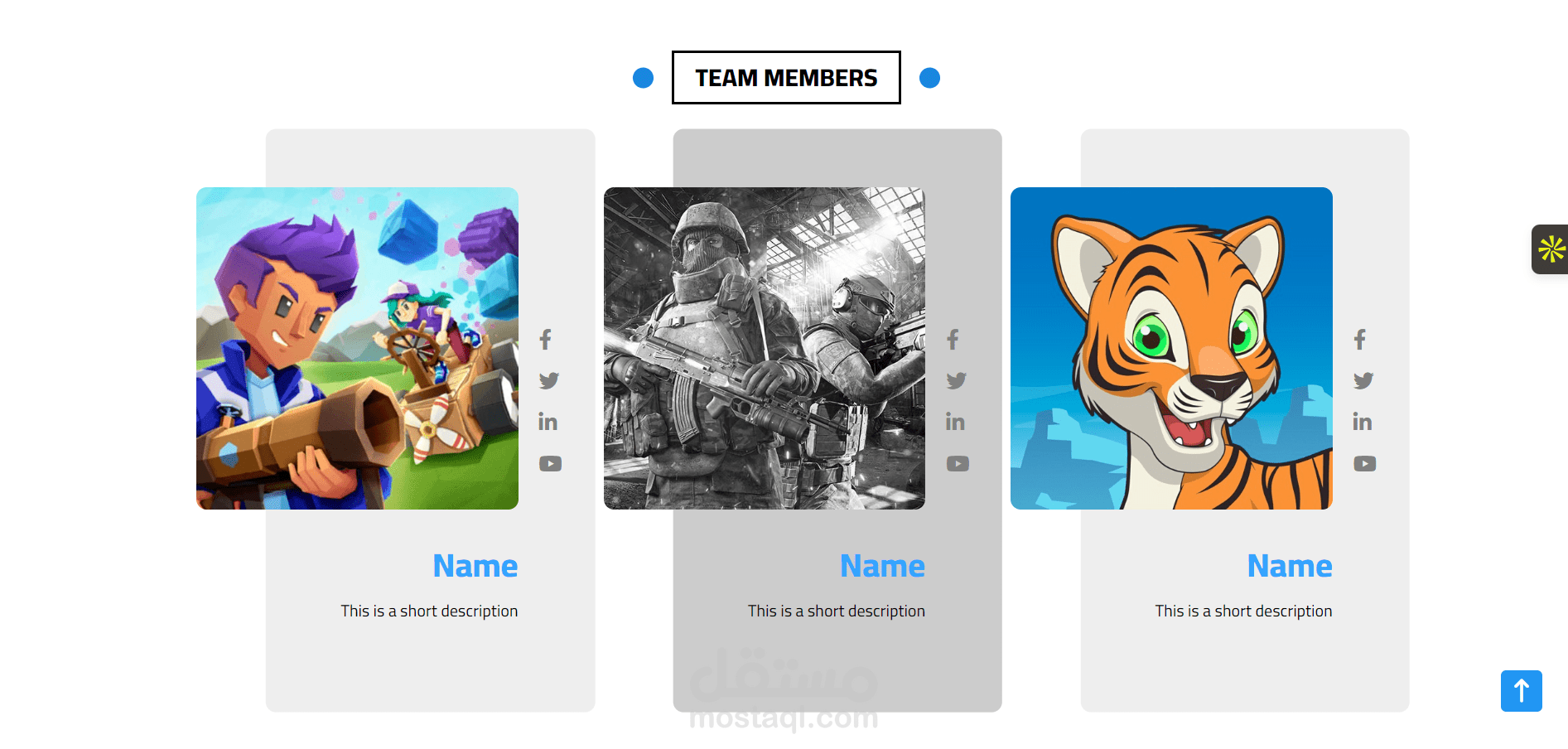Select the orange tiger cartoon image

point(1171,348)
